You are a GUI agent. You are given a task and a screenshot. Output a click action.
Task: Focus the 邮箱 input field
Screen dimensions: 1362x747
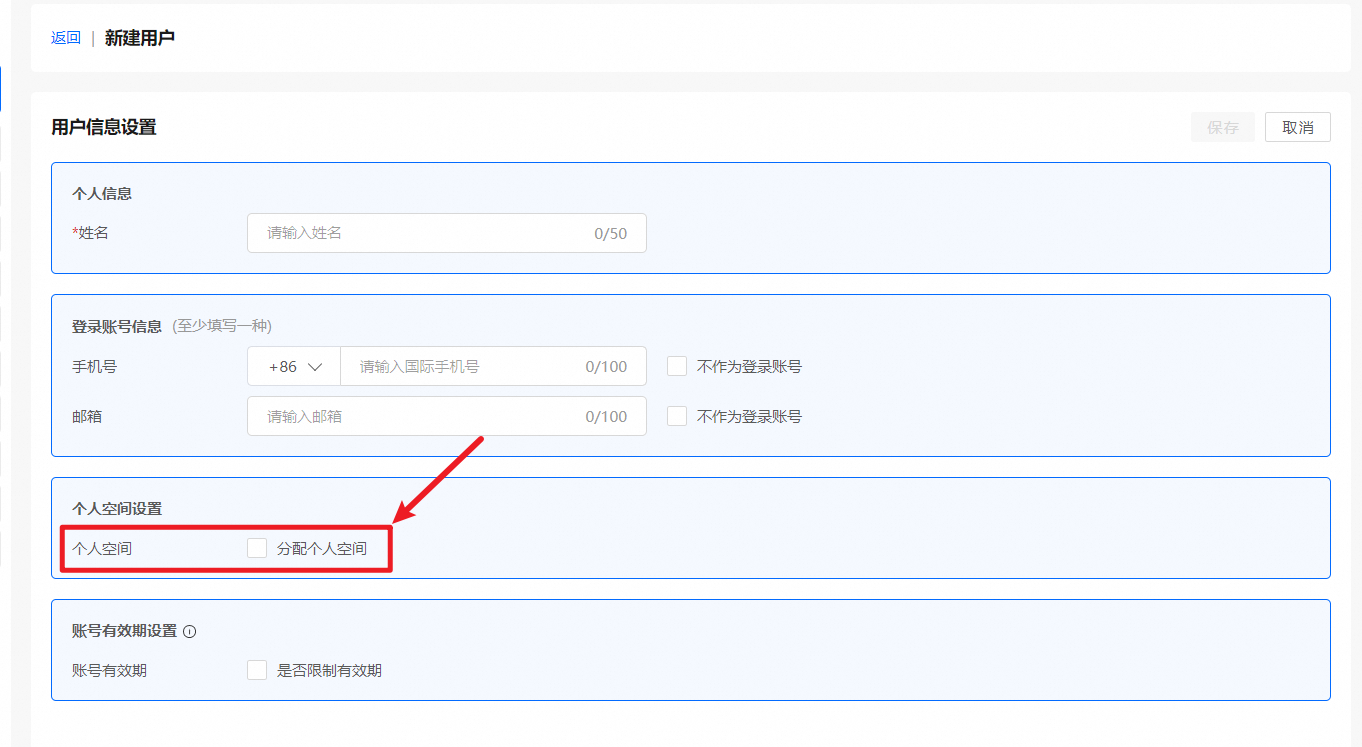(x=447, y=416)
